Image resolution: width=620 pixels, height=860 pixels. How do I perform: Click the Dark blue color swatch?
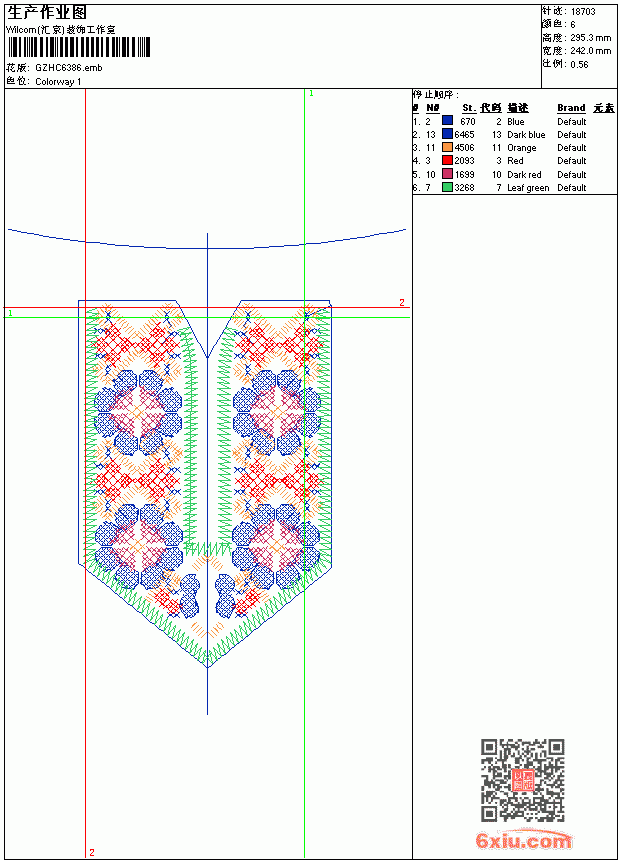click(447, 134)
